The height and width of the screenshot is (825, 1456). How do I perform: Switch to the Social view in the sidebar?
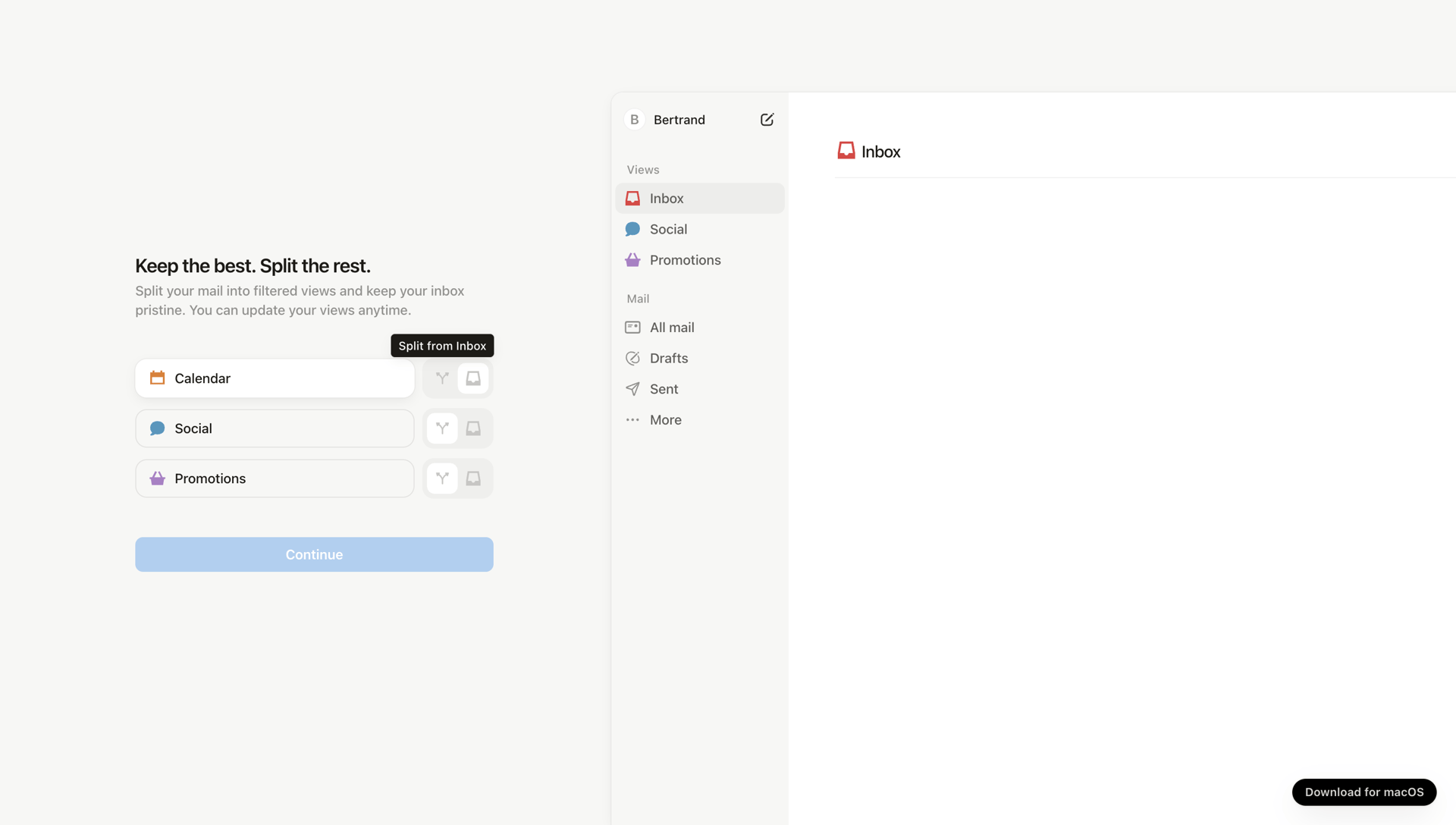tap(668, 228)
